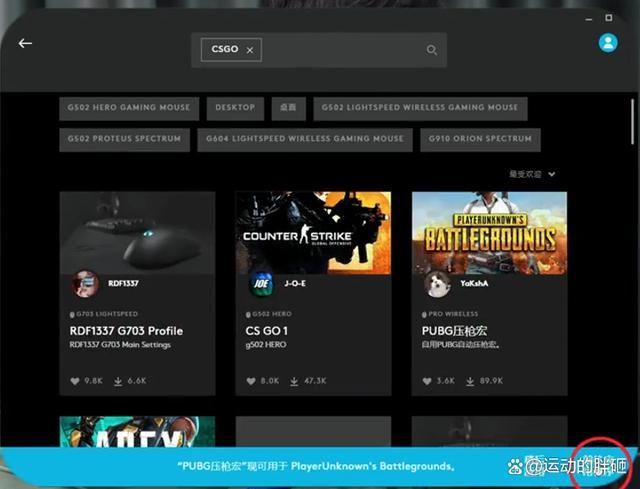Like the PUBG压枪宏 profile heart
This screenshot has width=640, height=489.
point(427,381)
